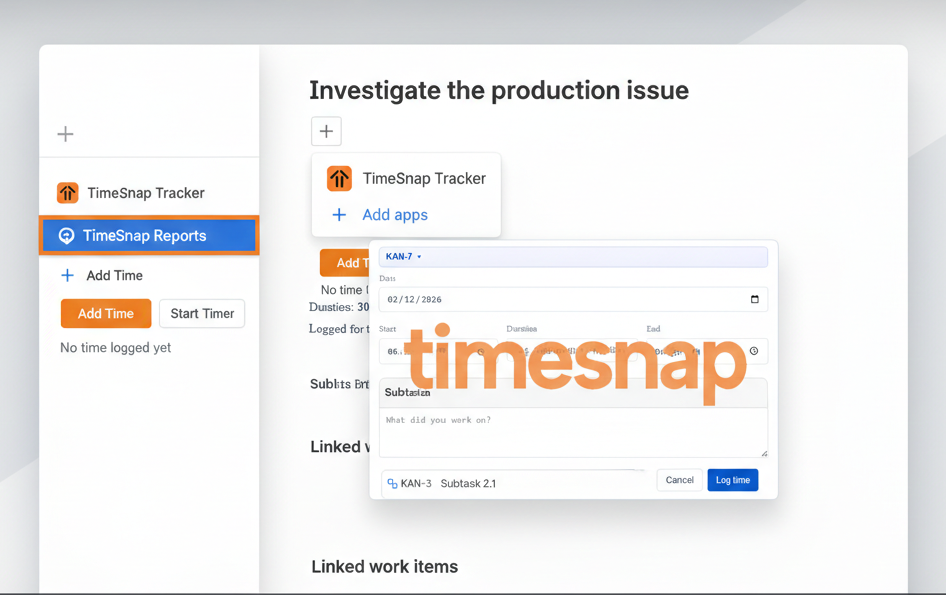946x595 pixels.
Task: Open the calendar picker icon in Date field
Action: (x=754, y=299)
